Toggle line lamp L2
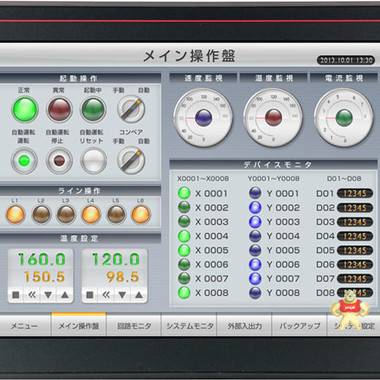 click(x=41, y=214)
